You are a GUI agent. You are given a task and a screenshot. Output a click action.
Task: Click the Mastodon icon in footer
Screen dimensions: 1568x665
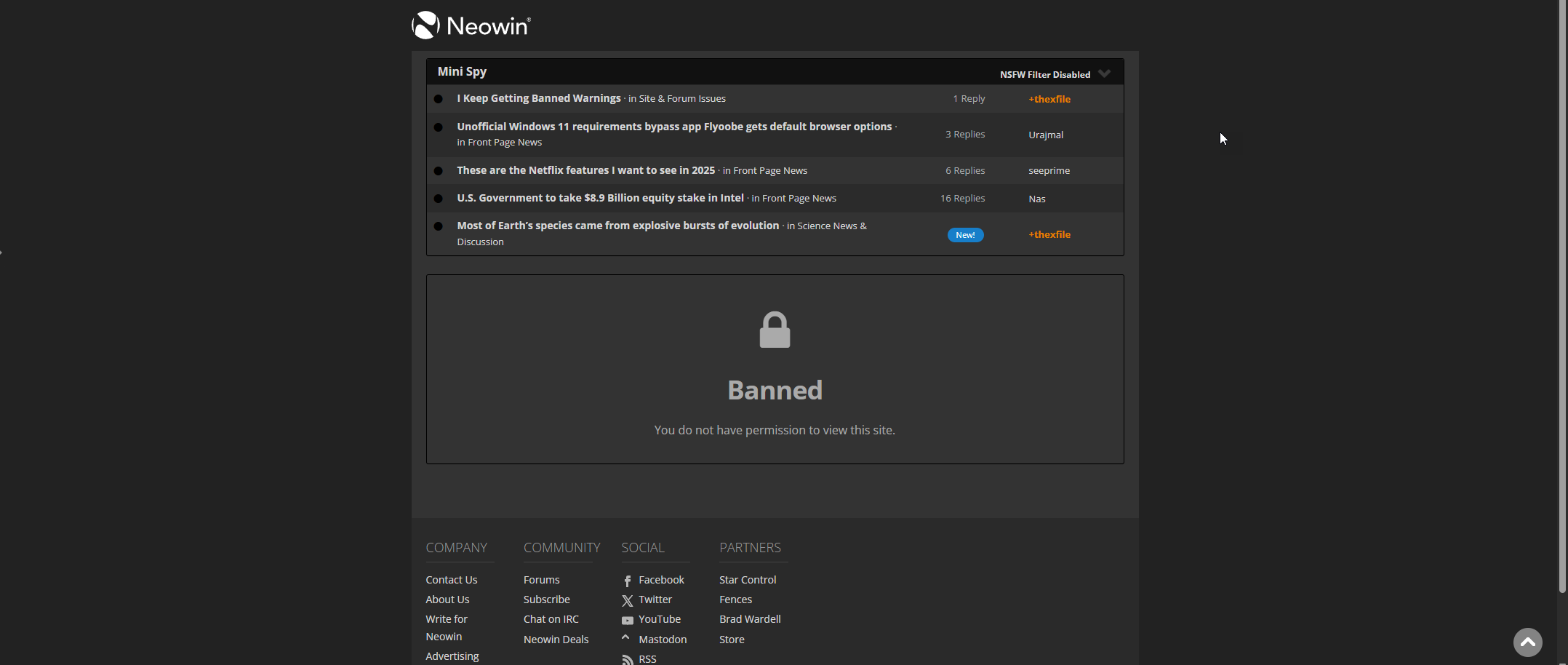pyautogui.click(x=625, y=638)
